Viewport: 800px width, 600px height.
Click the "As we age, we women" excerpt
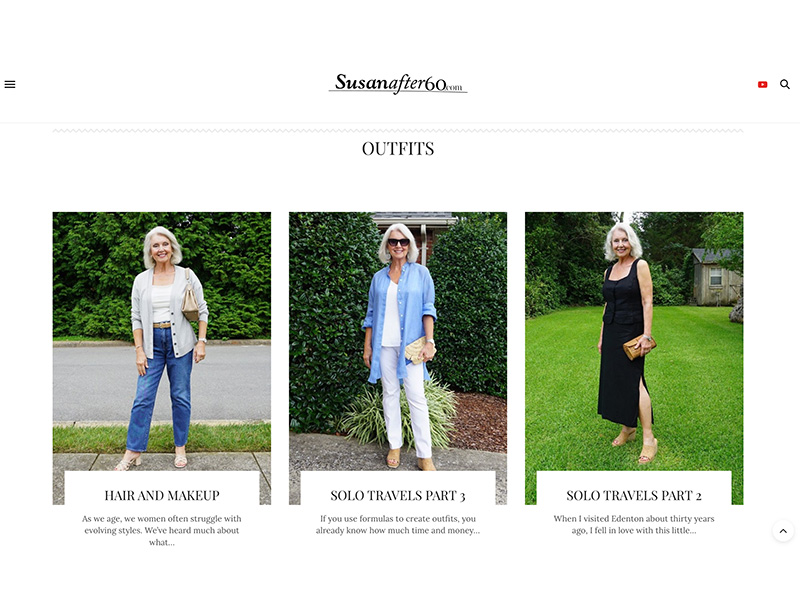(x=162, y=530)
